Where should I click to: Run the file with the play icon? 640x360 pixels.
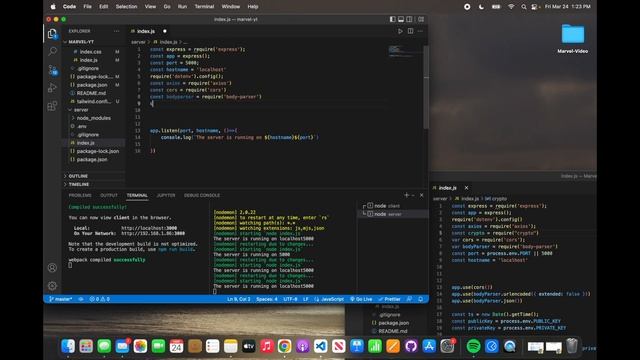(x=400, y=31)
